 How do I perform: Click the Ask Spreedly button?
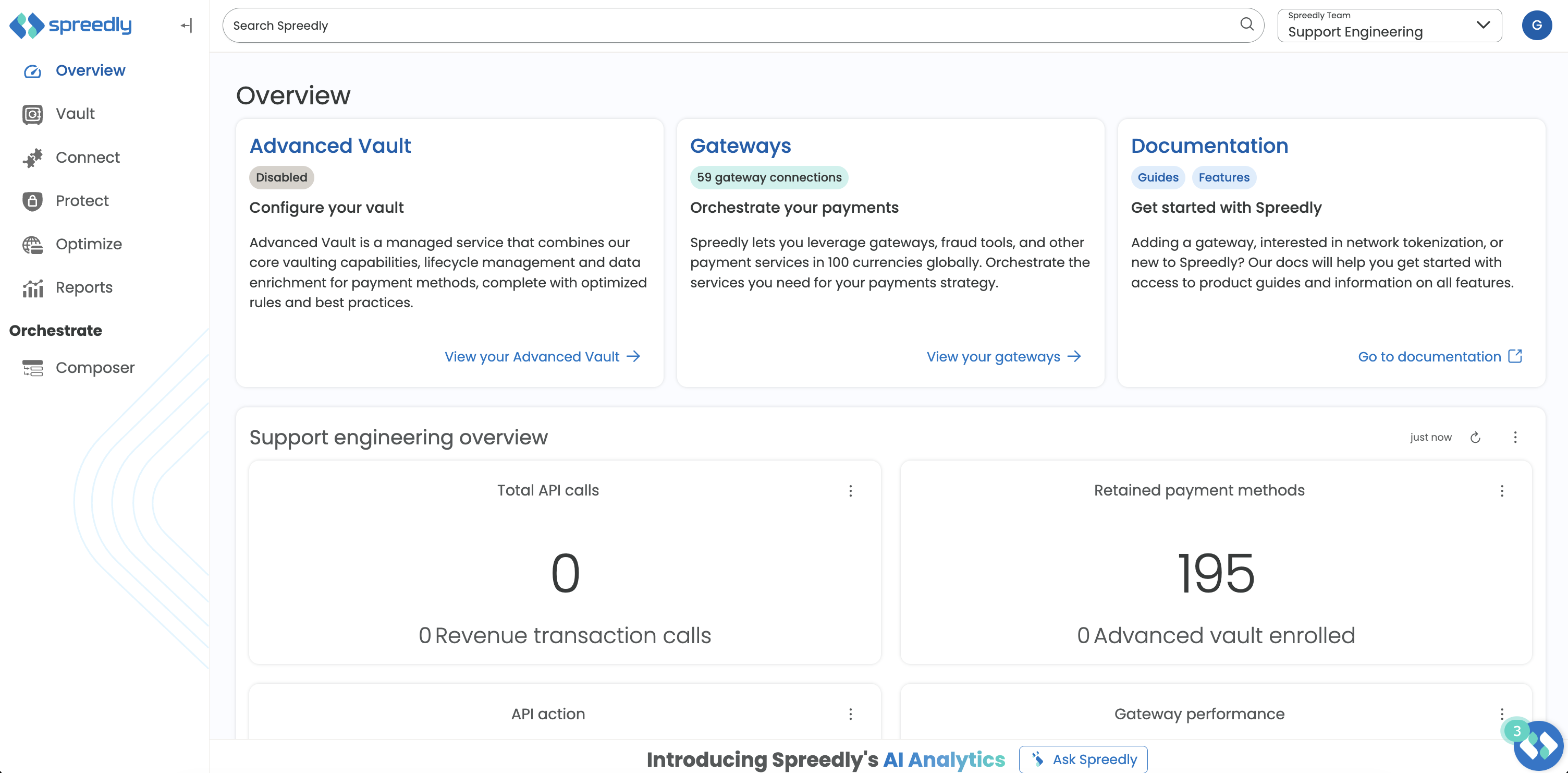pos(1083,759)
